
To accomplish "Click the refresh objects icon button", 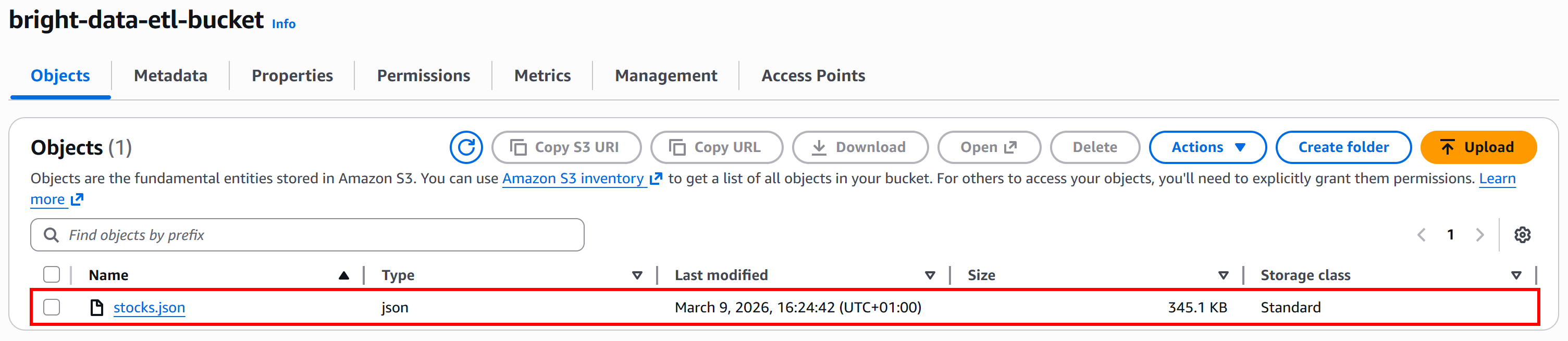I will 466,147.
